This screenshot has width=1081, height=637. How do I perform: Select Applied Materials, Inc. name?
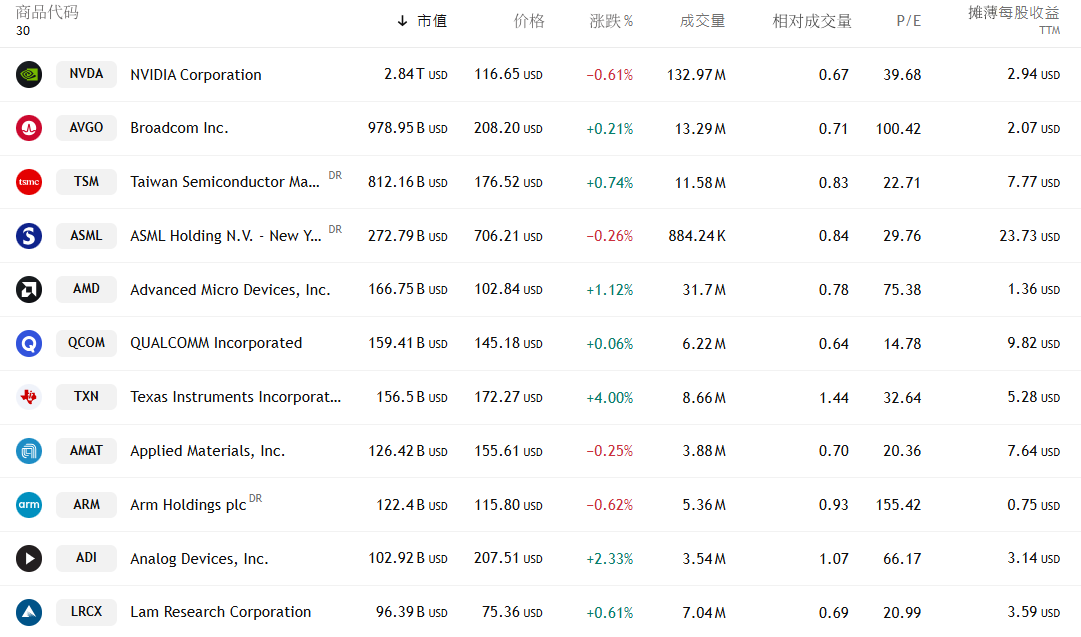208,451
